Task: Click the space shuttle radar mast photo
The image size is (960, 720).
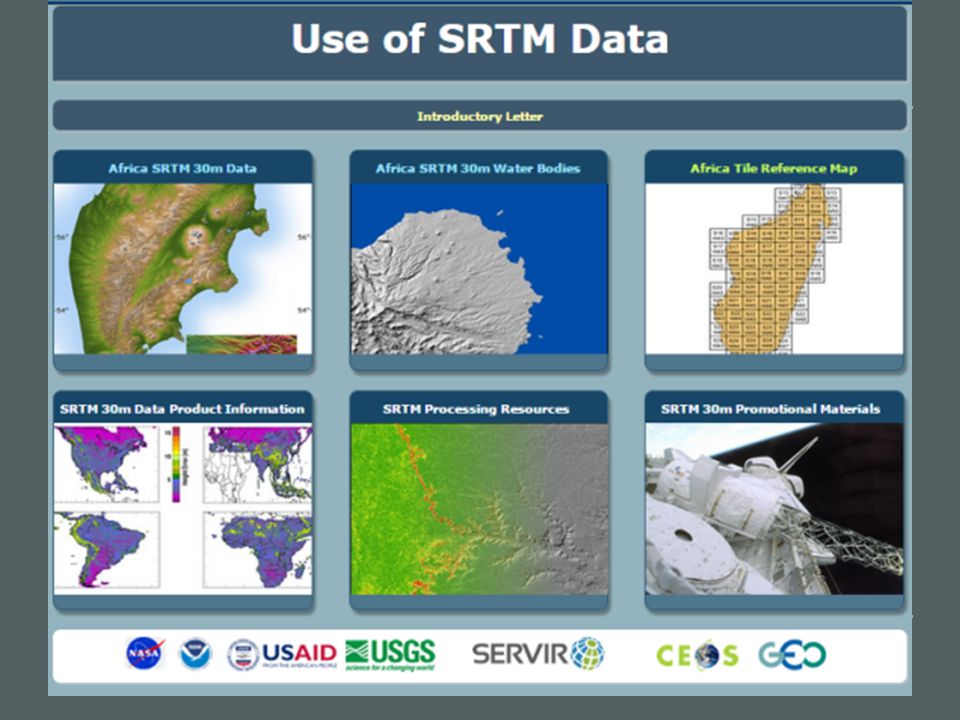Action: tap(774, 509)
